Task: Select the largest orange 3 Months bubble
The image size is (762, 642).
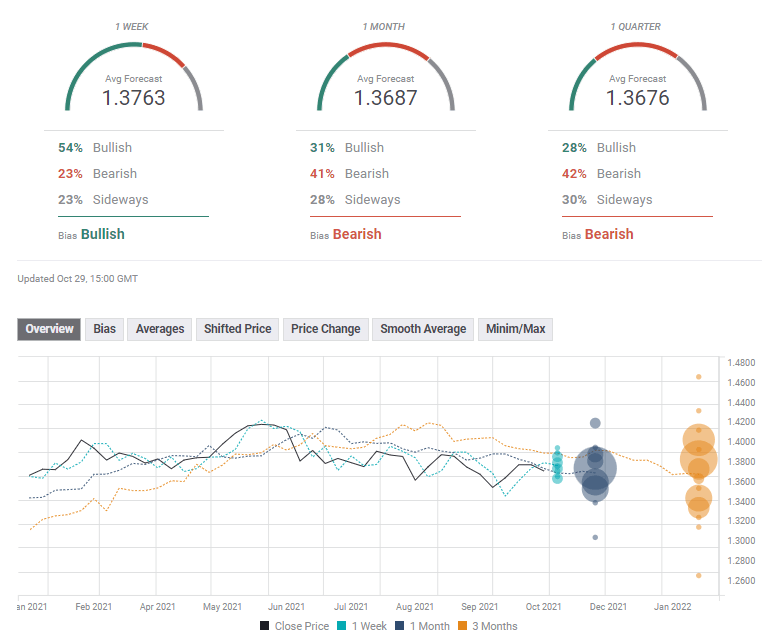Action: pyautogui.click(x=699, y=459)
